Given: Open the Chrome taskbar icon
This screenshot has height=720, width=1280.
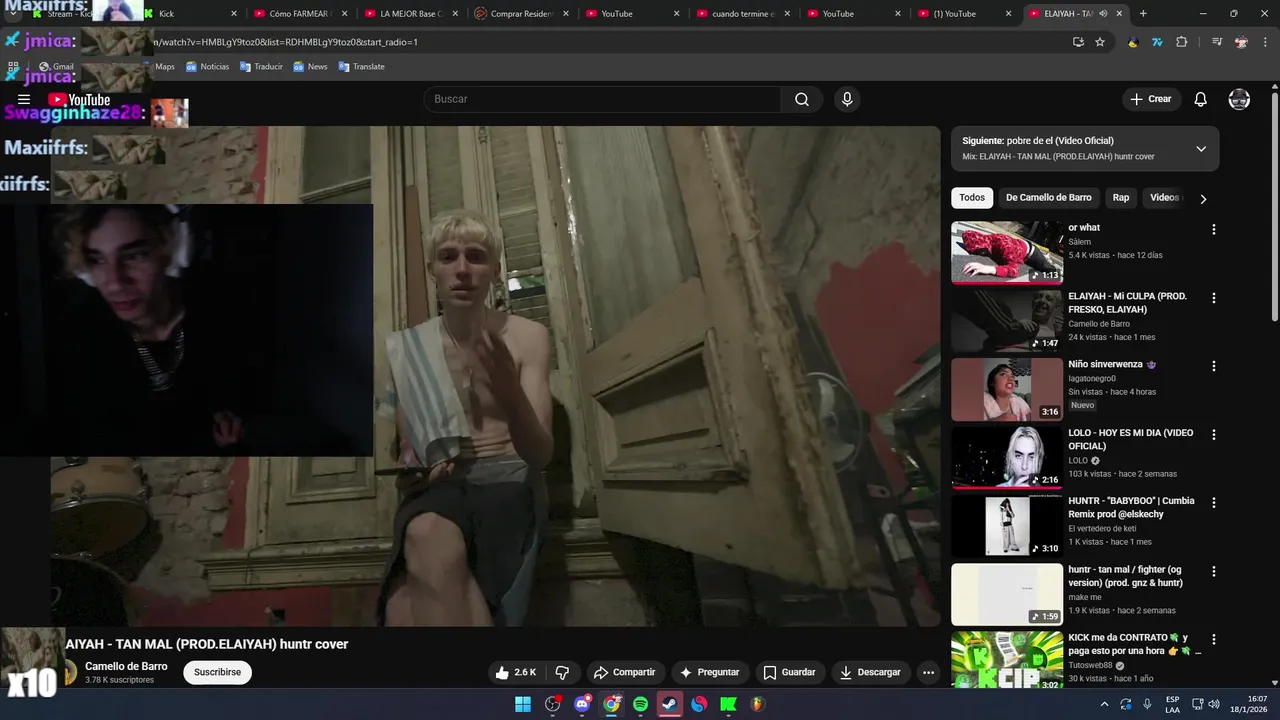Looking at the screenshot, I should pyautogui.click(x=611, y=704).
